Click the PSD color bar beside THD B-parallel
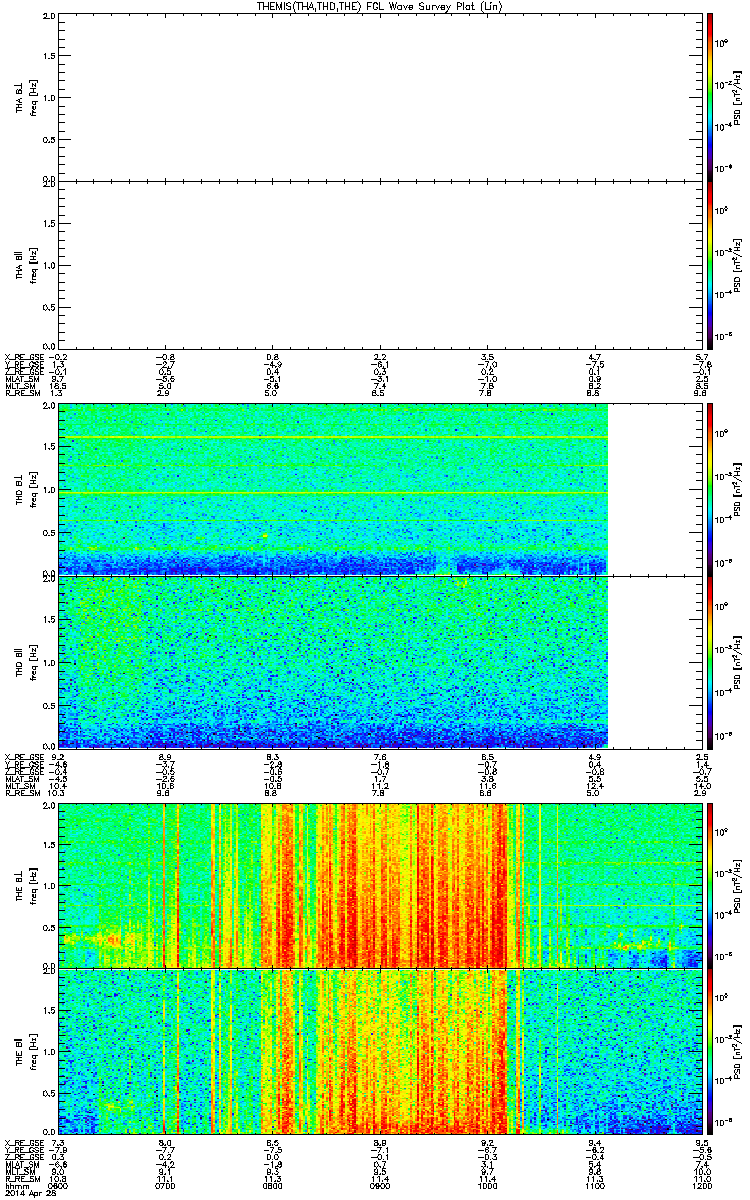The image size is (750, 1200). pos(710,661)
